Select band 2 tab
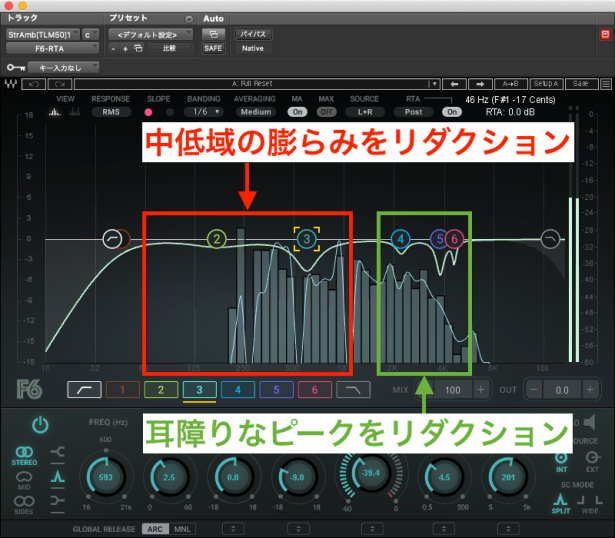Screen dimensions: 615x538 pos(161,390)
